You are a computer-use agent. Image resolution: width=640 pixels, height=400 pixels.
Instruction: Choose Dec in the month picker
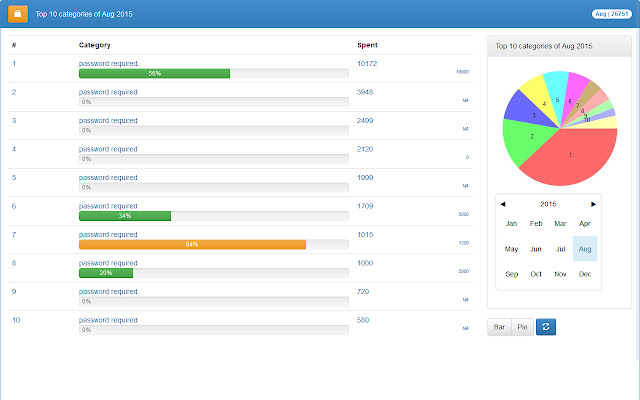(x=585, y=274)
